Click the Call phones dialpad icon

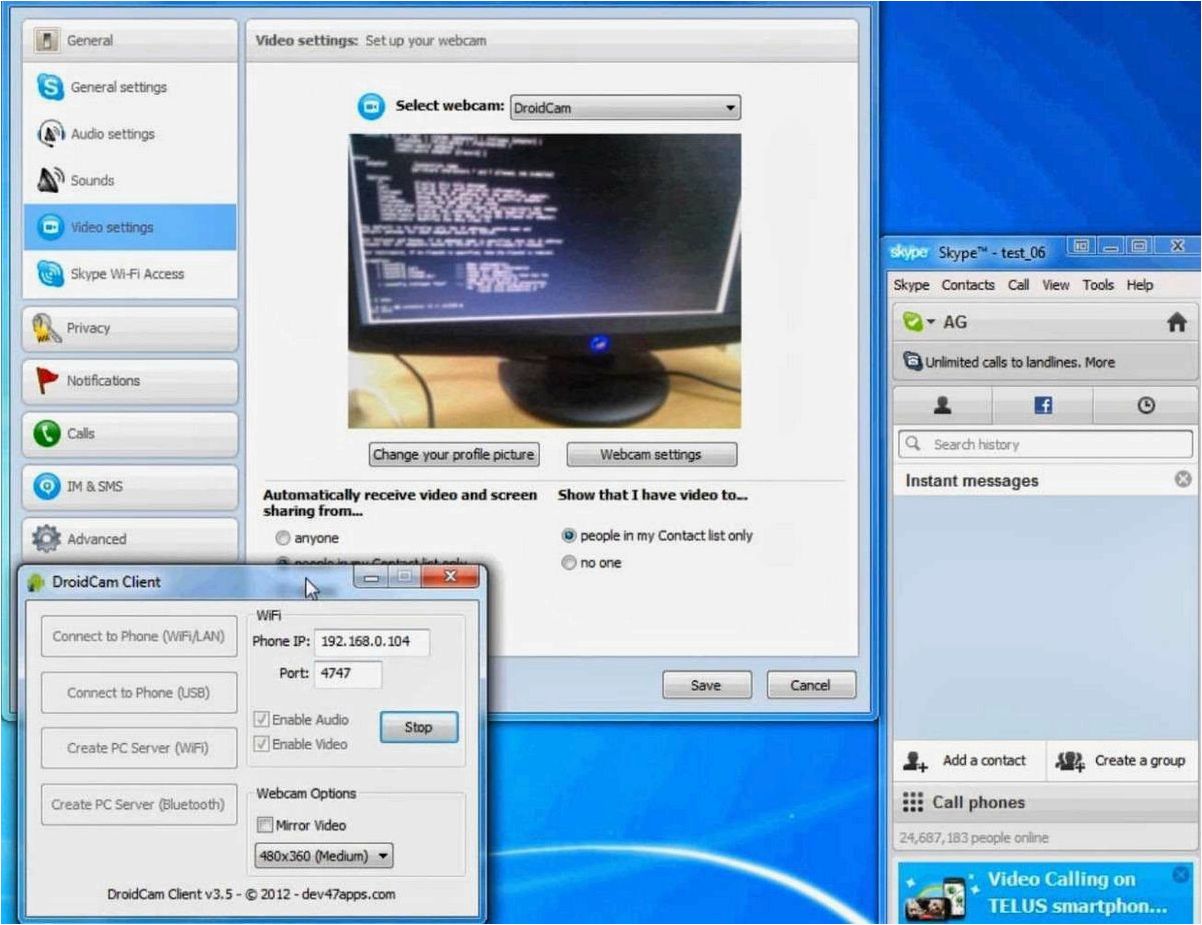[x=913, y=802]
